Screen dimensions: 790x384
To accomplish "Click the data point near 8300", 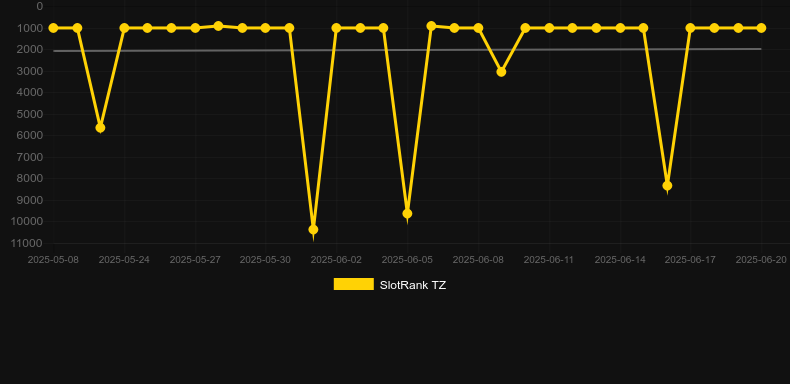I will tap(667, 185).
